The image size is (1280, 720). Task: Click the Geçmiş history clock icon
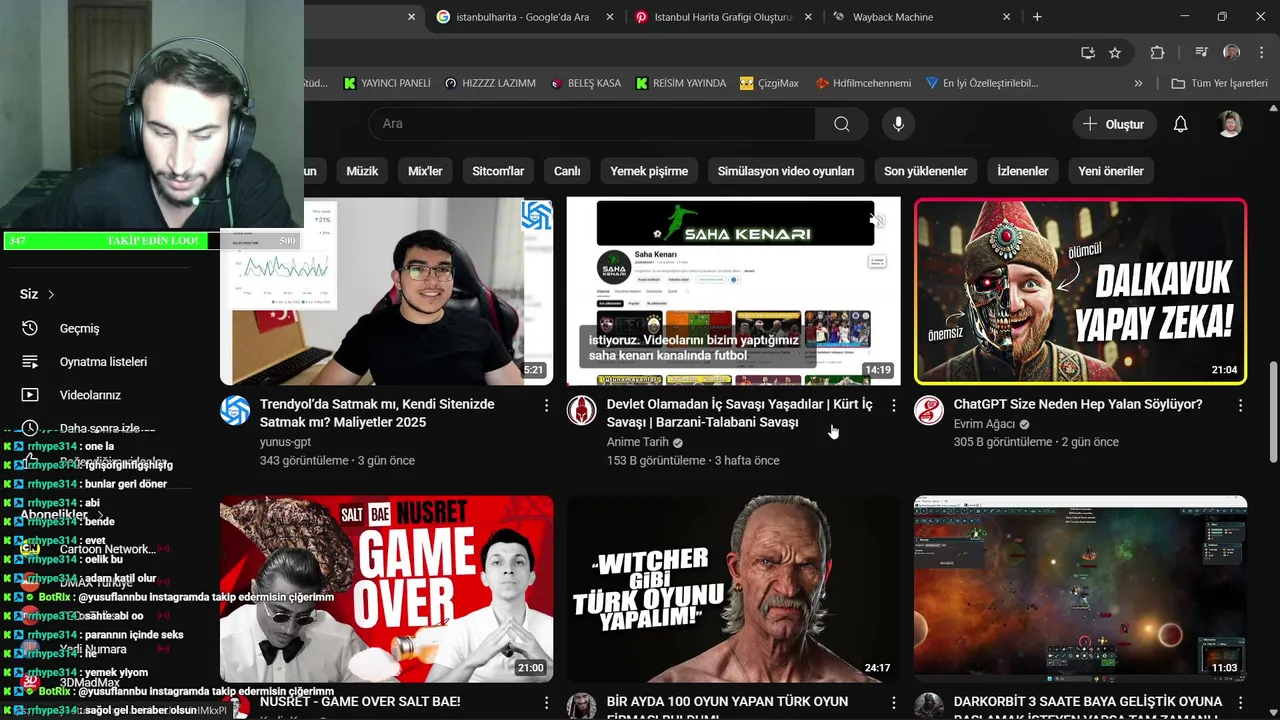[30, 328]
